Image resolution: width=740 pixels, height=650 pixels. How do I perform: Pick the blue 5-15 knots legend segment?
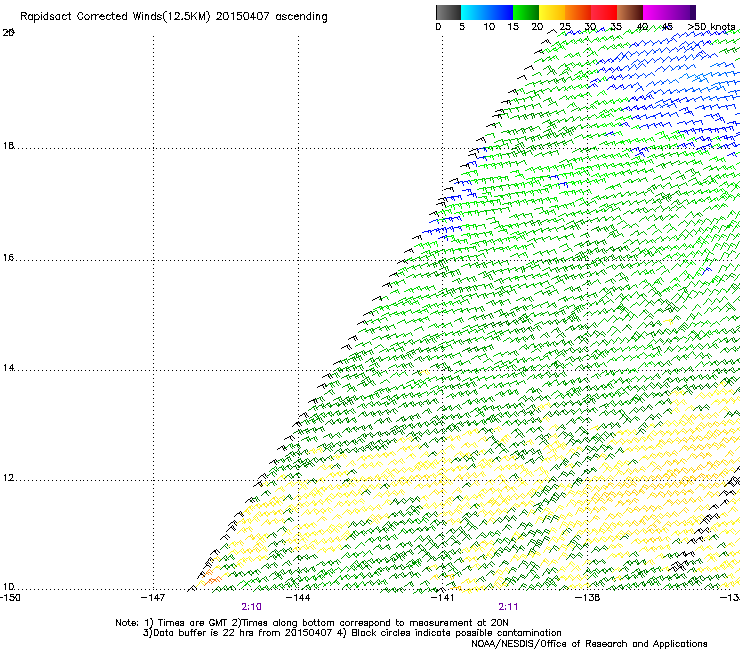pyautogui.click(x=487, y=12)
